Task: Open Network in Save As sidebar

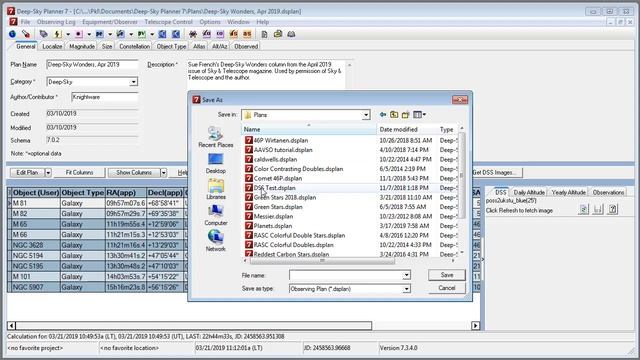Action: click(x=216, y=241)
